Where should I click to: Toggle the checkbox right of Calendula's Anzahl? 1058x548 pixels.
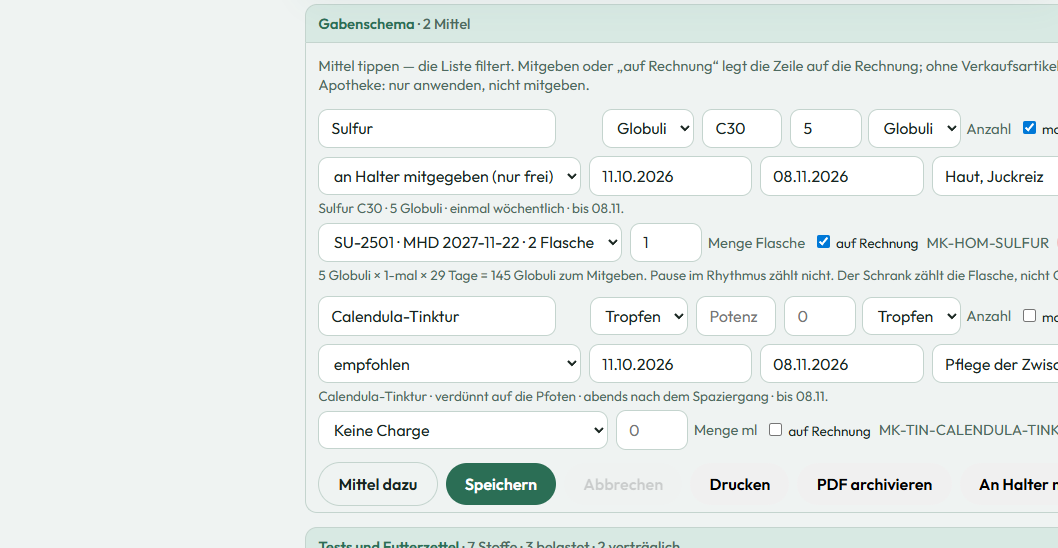[1029, 315]
